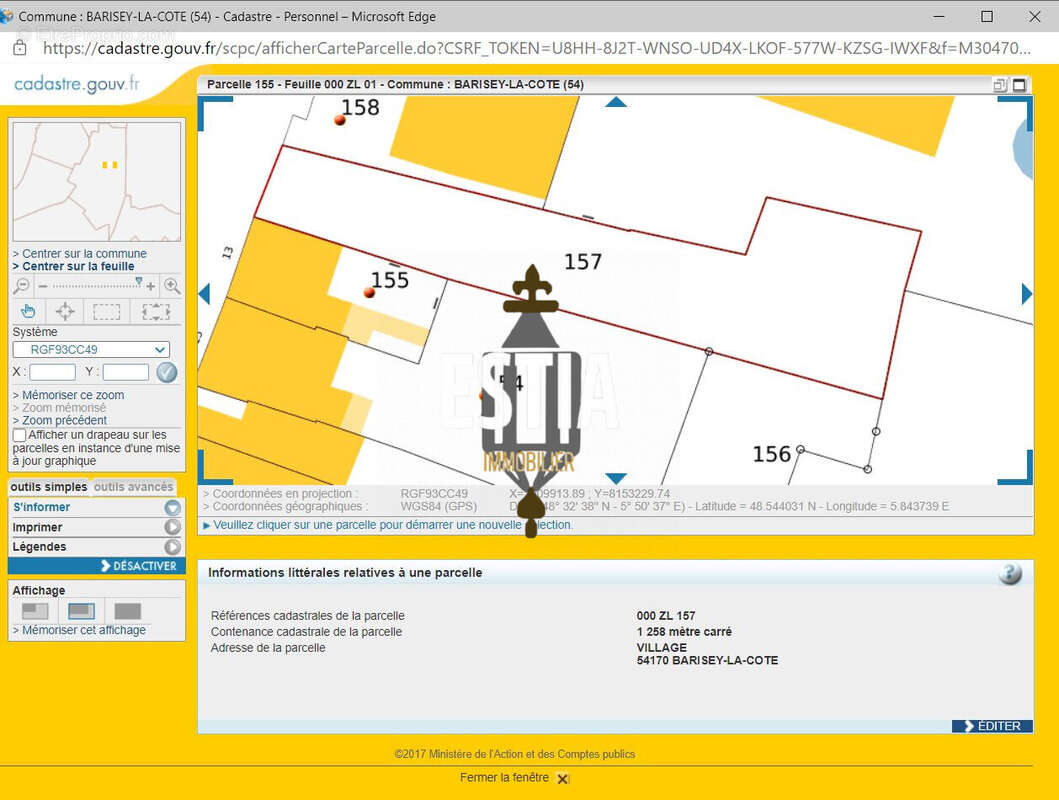The width and height of the screenshot is (1059, 800).
Task: Select the full extent view tool
Action: pyautogui.click(x=155, y=311)
